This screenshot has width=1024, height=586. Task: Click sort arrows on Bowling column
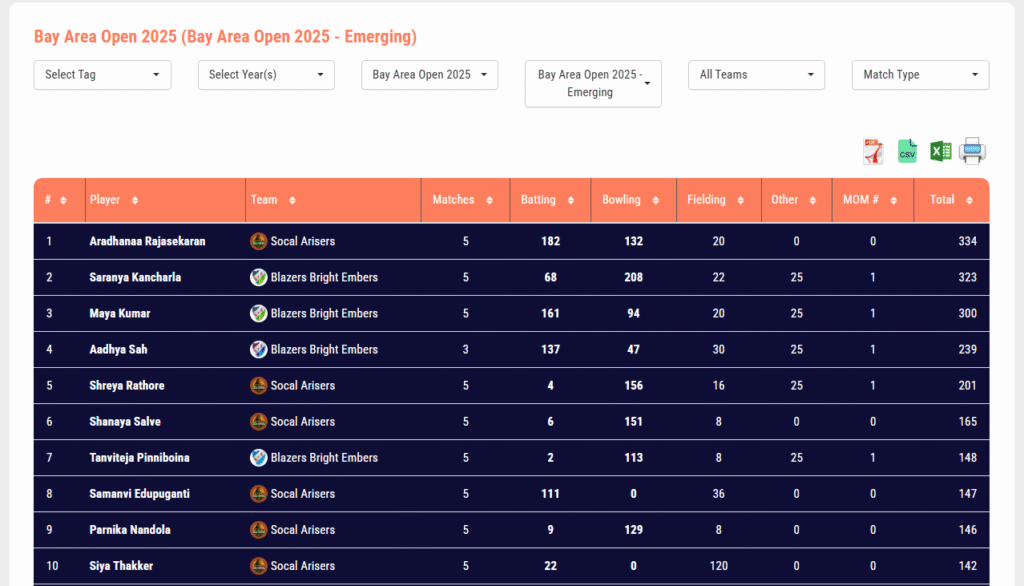[656, 200]
